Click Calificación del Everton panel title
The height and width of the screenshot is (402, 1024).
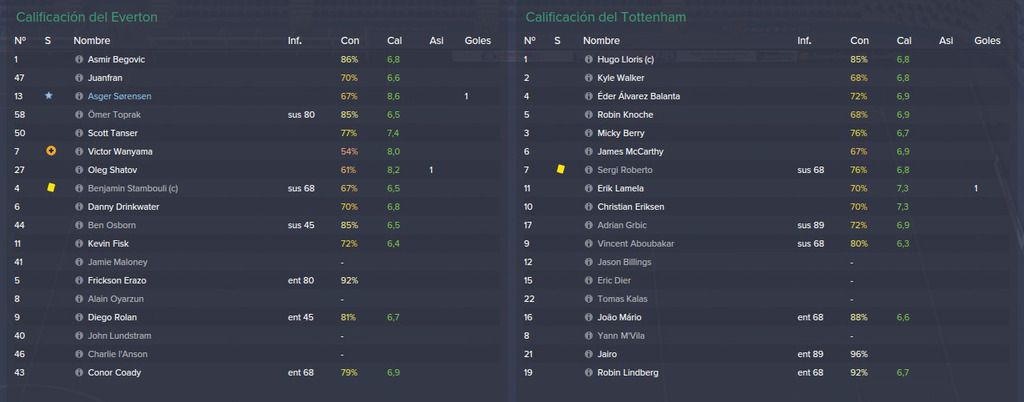(x=87, y=17)
